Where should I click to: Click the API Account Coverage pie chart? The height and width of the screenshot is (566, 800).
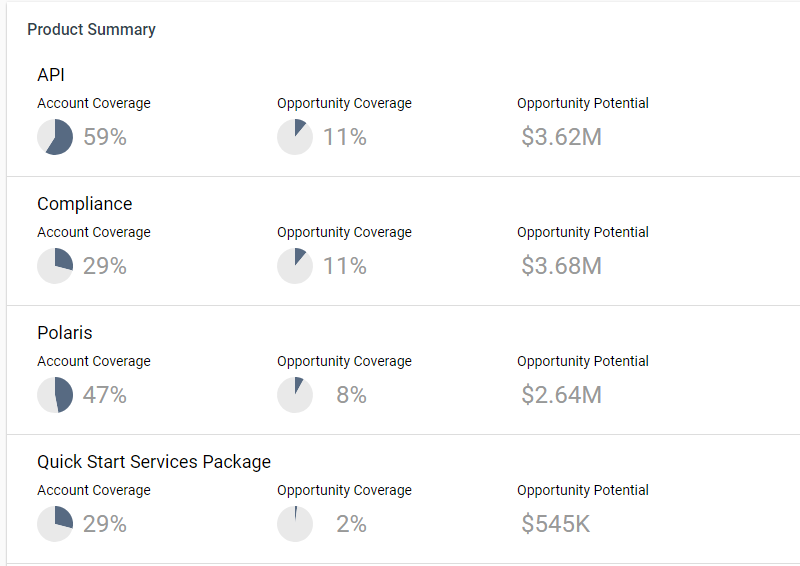(x=55, y=137)
